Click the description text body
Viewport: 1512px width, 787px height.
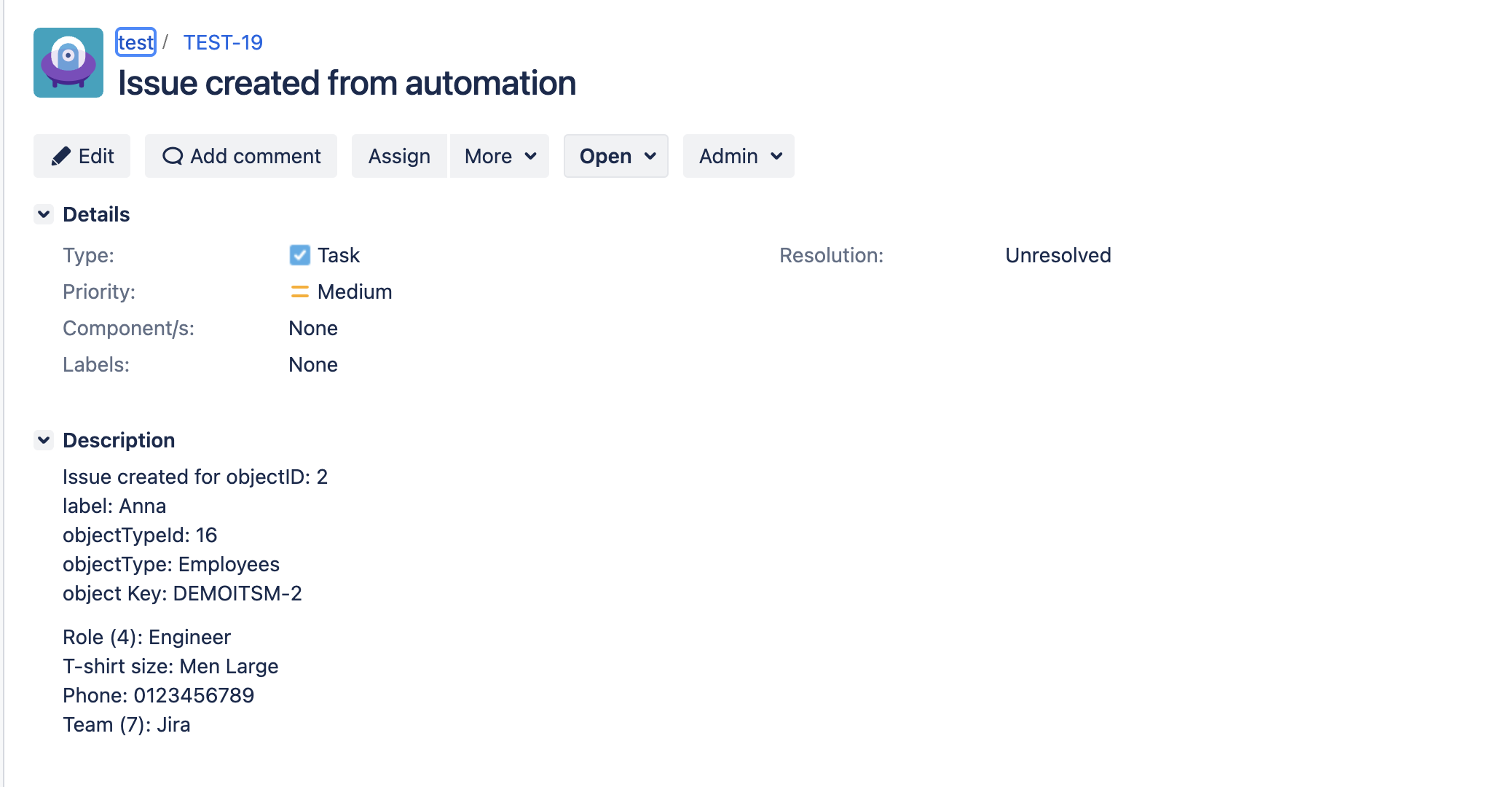click(182, 564)
